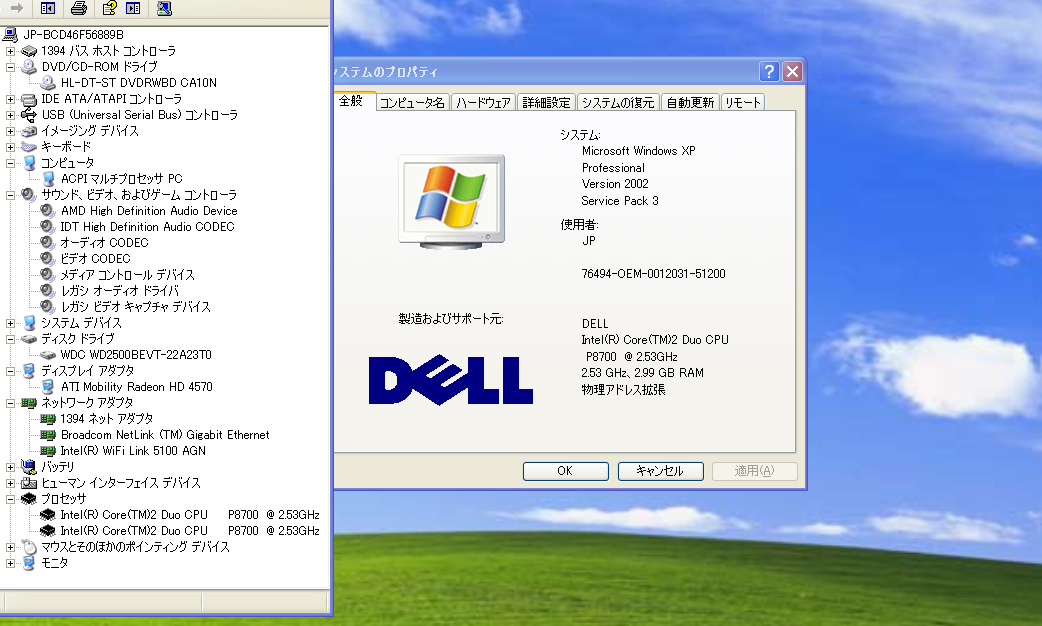Switch to the ハードウェア tab
This screenshot has height=626, width=1042.
(x=483, y=102)
